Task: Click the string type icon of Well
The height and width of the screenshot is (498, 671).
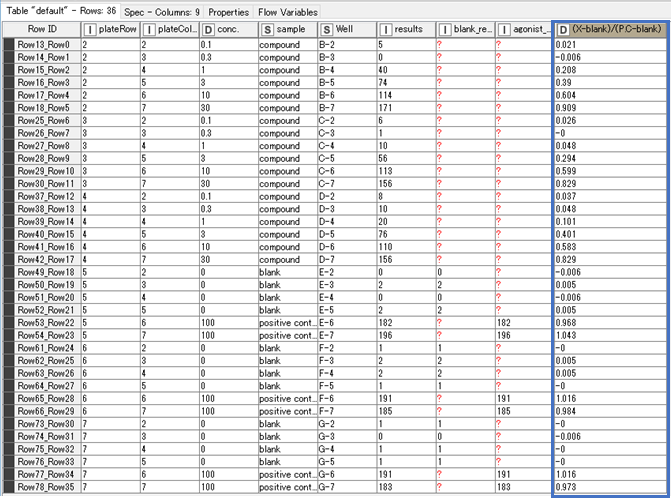Action: (327, 30)
